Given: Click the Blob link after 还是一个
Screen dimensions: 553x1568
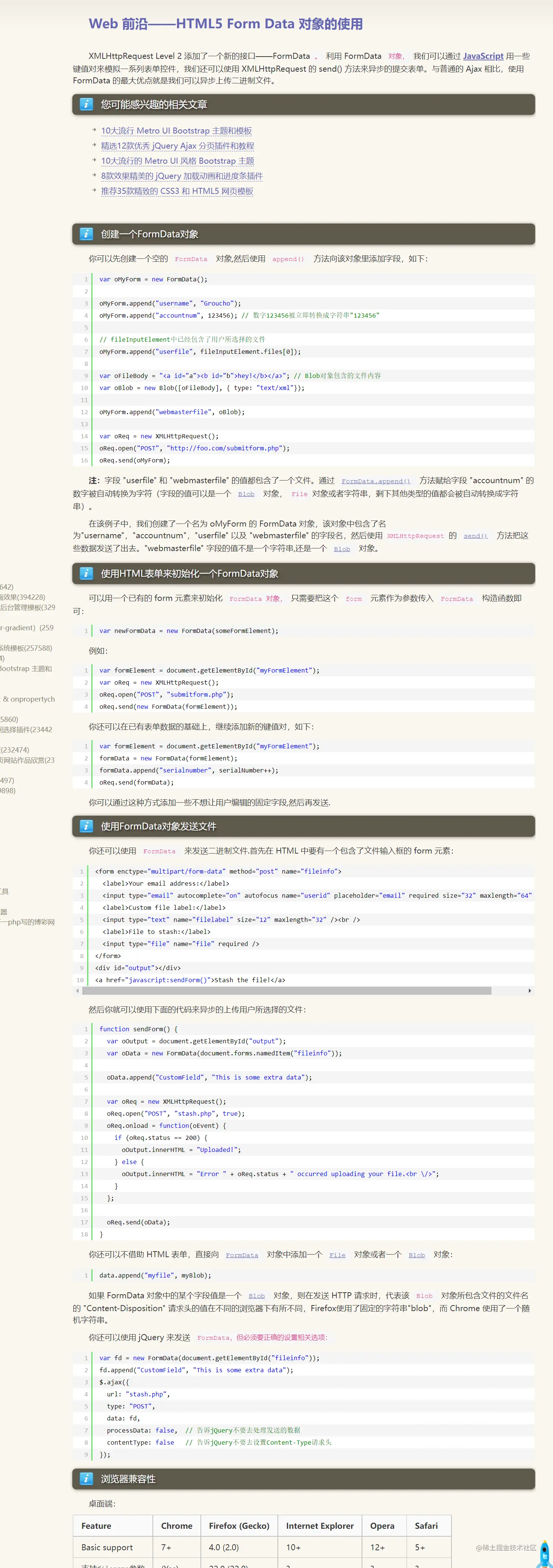Looking at the screenshot, I should point(342,549).
